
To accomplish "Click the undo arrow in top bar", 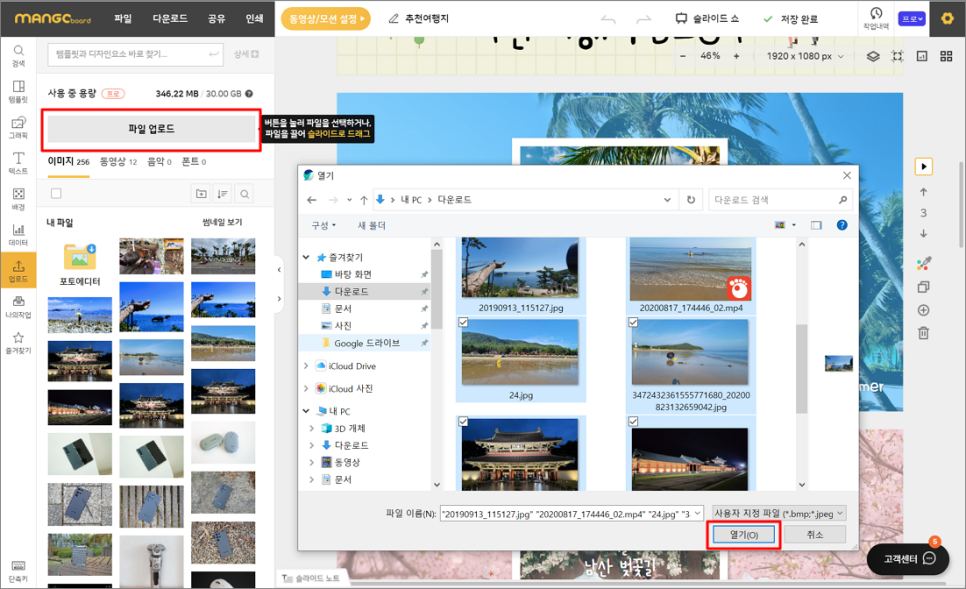I will coord(608,19).
